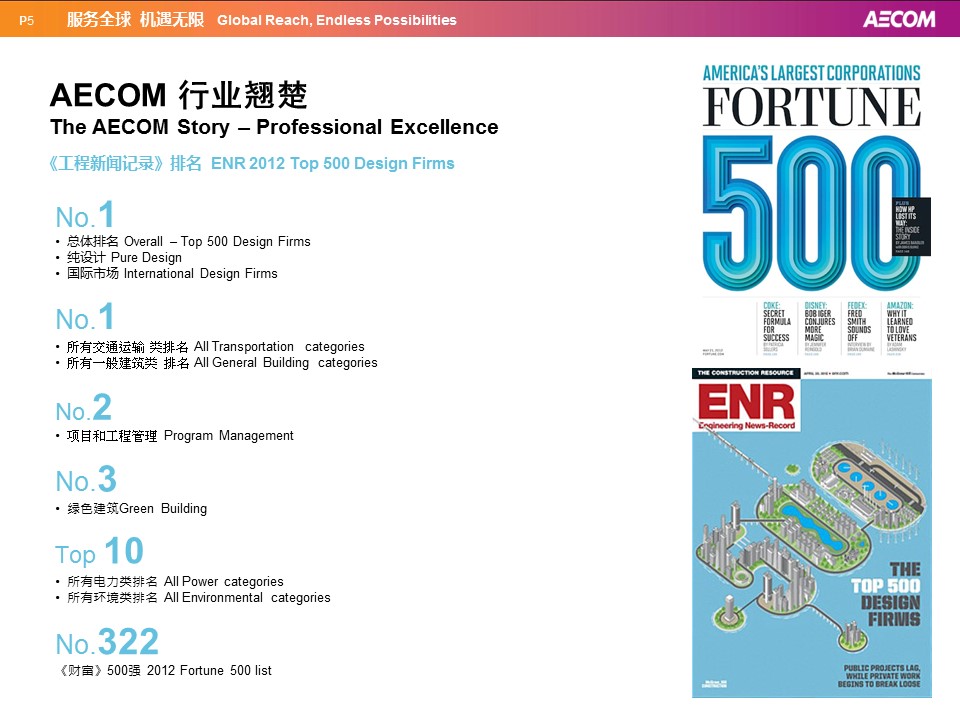Select the '2012 Fortune 500 list' caption
The height and width of the screenshot is (720, 960).
165,670
